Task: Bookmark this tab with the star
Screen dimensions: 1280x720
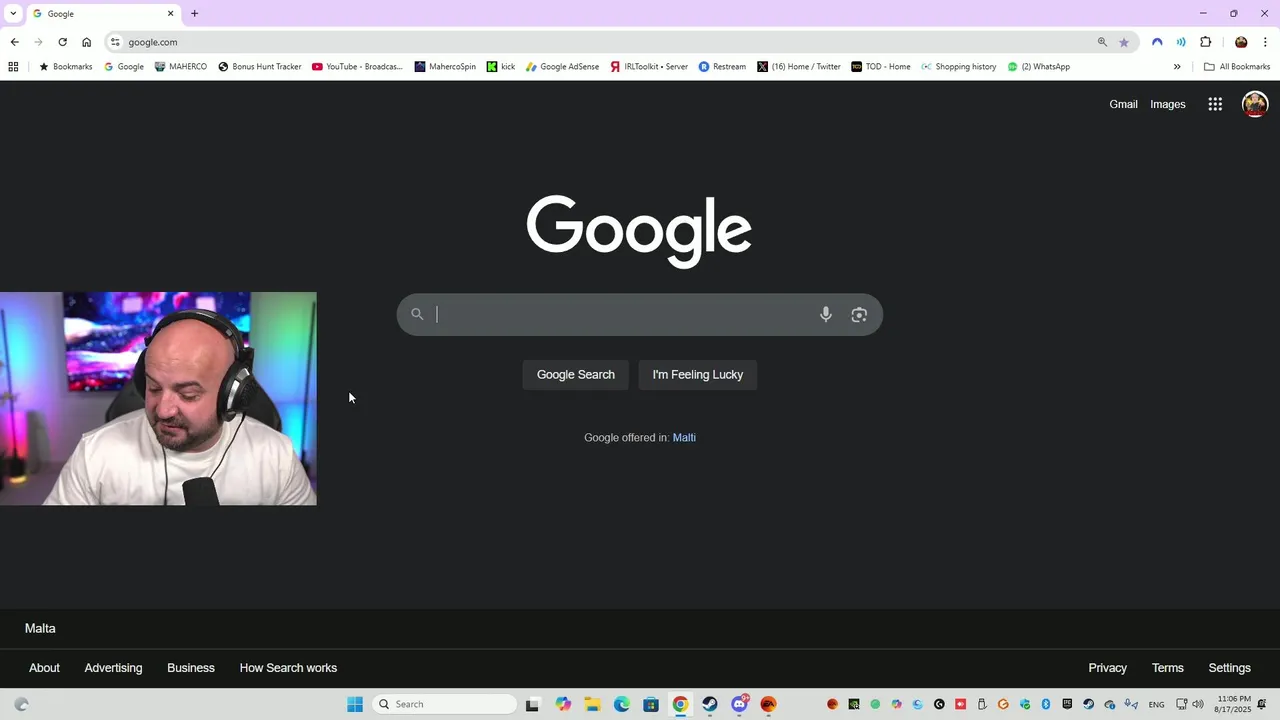Action: pos(1124,42)
